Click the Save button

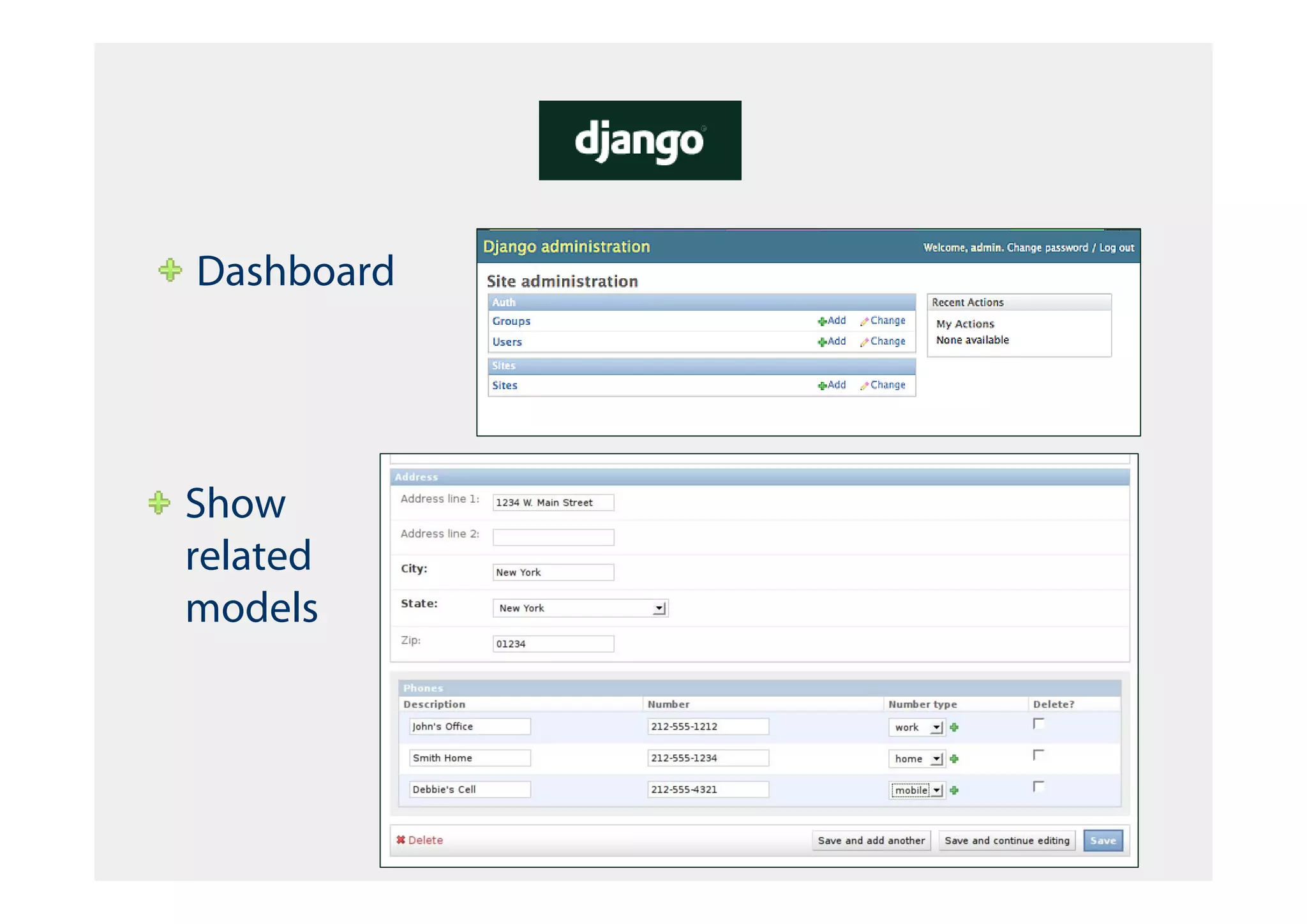[1103, 840]
